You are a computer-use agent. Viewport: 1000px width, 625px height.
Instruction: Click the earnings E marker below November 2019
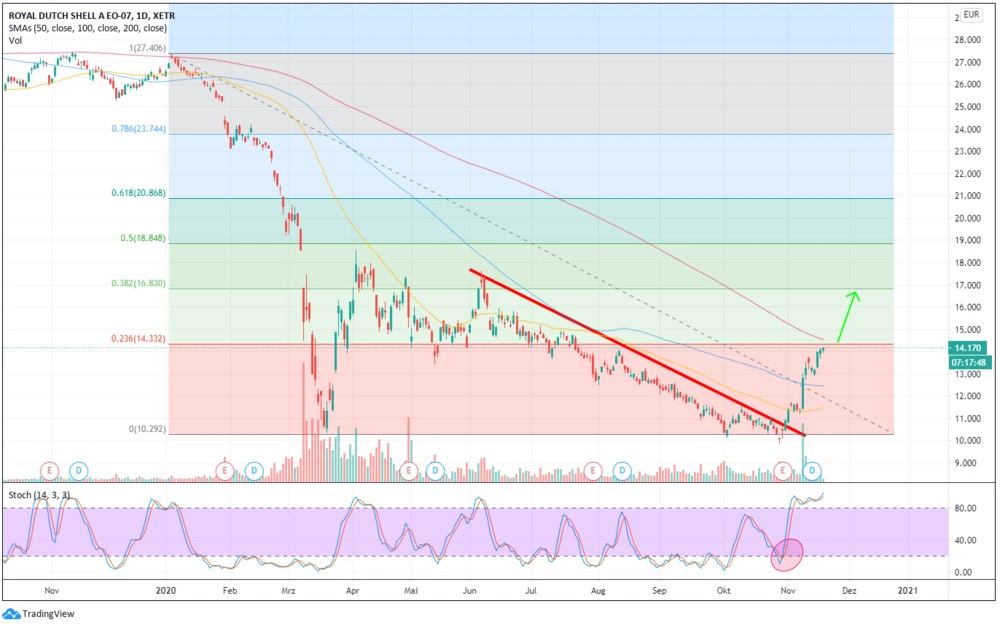49,471
